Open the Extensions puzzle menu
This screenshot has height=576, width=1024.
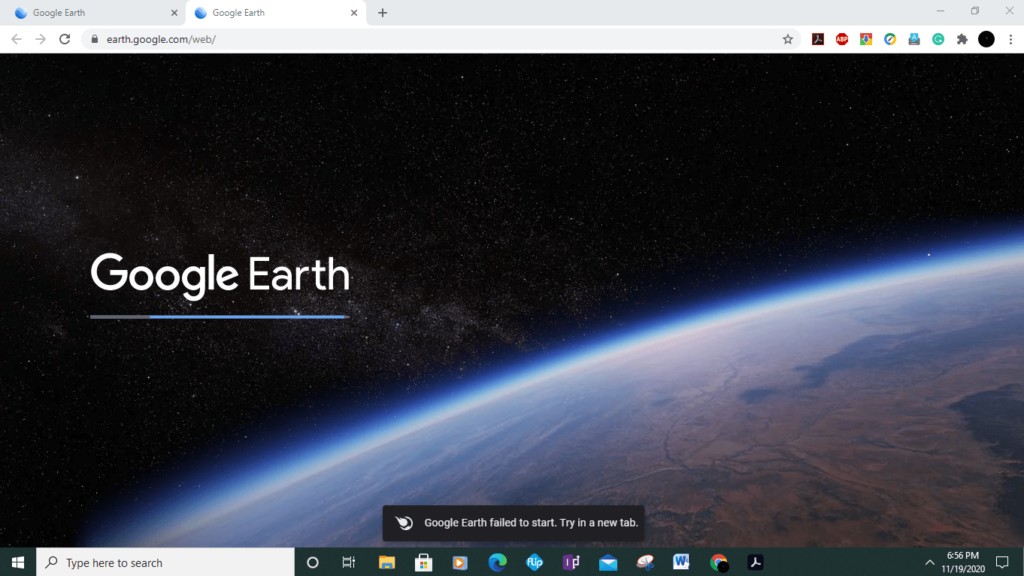[x=962, y=39]
